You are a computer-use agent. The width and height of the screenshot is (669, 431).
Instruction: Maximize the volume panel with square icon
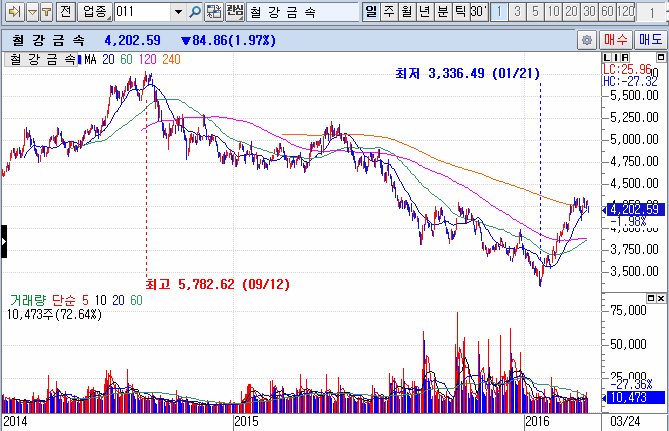pyautogui.click(x=649, y=299)
